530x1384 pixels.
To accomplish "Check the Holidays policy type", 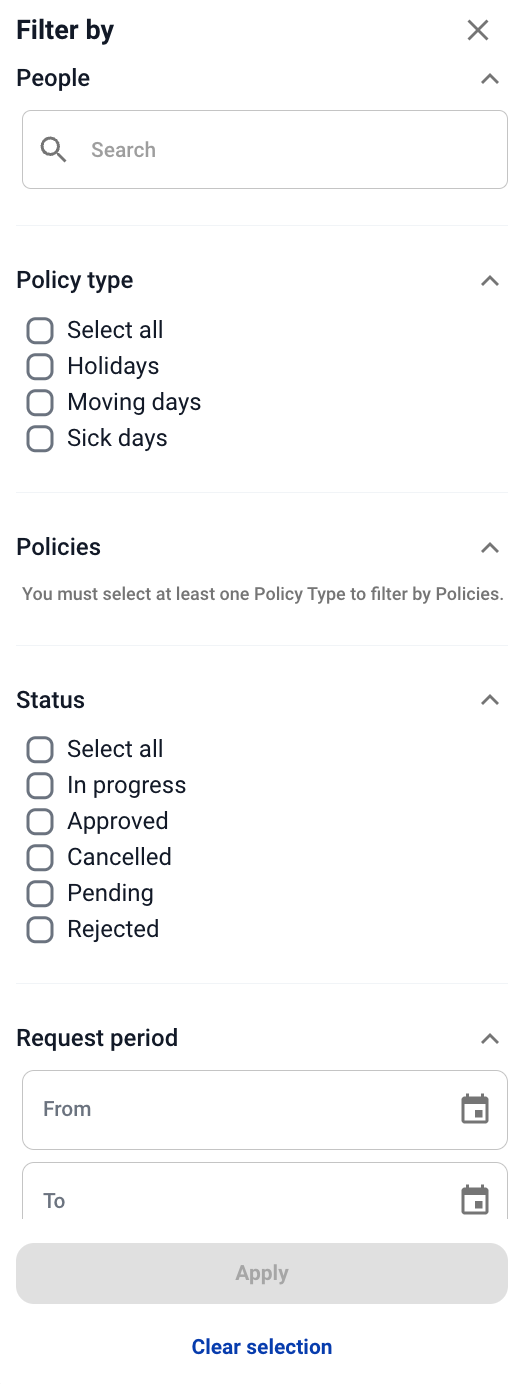I will pyautogui.click(x=40, y=366).
